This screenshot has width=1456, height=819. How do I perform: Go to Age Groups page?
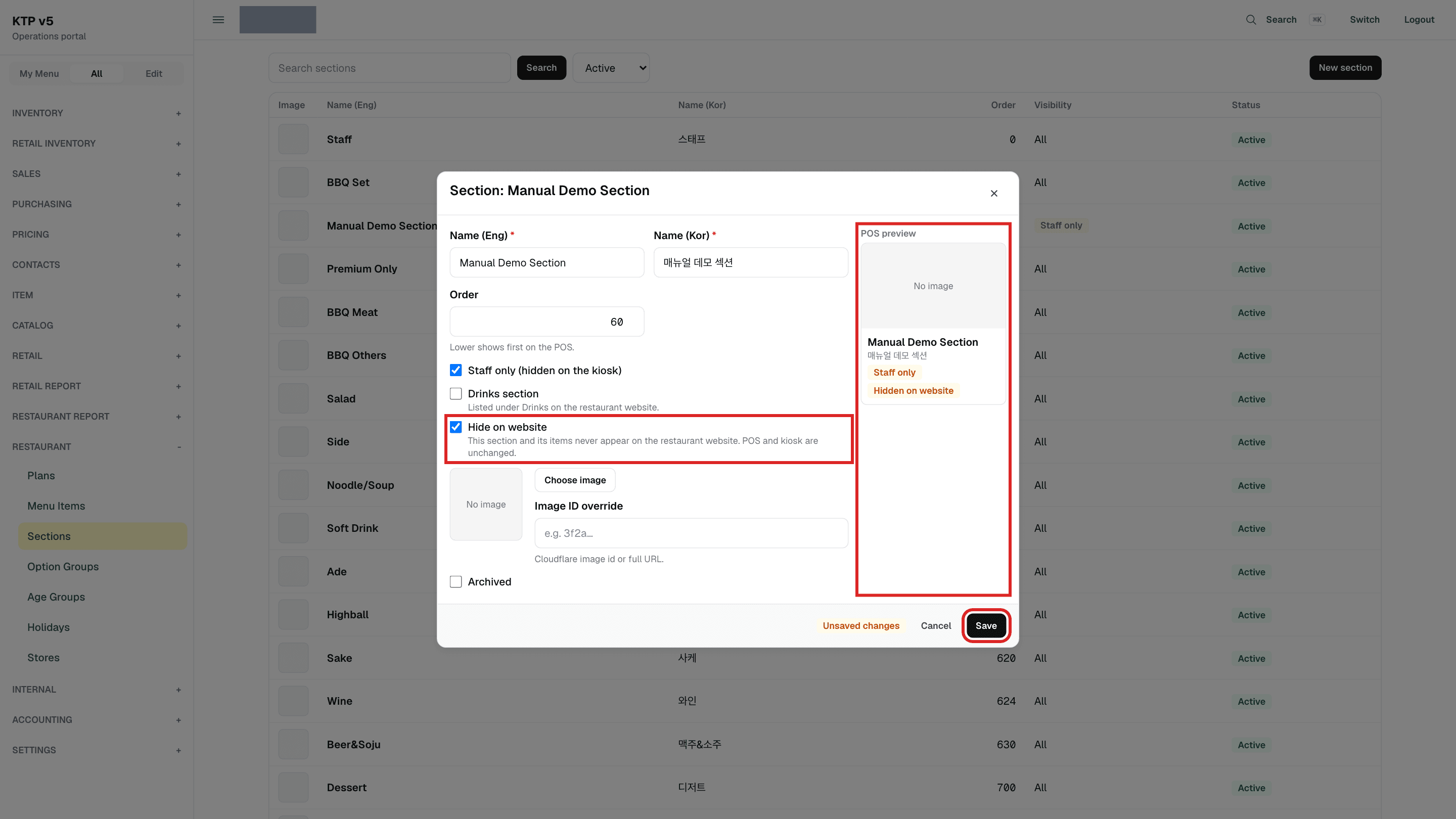pyautogui.click(x=102, y=597)
